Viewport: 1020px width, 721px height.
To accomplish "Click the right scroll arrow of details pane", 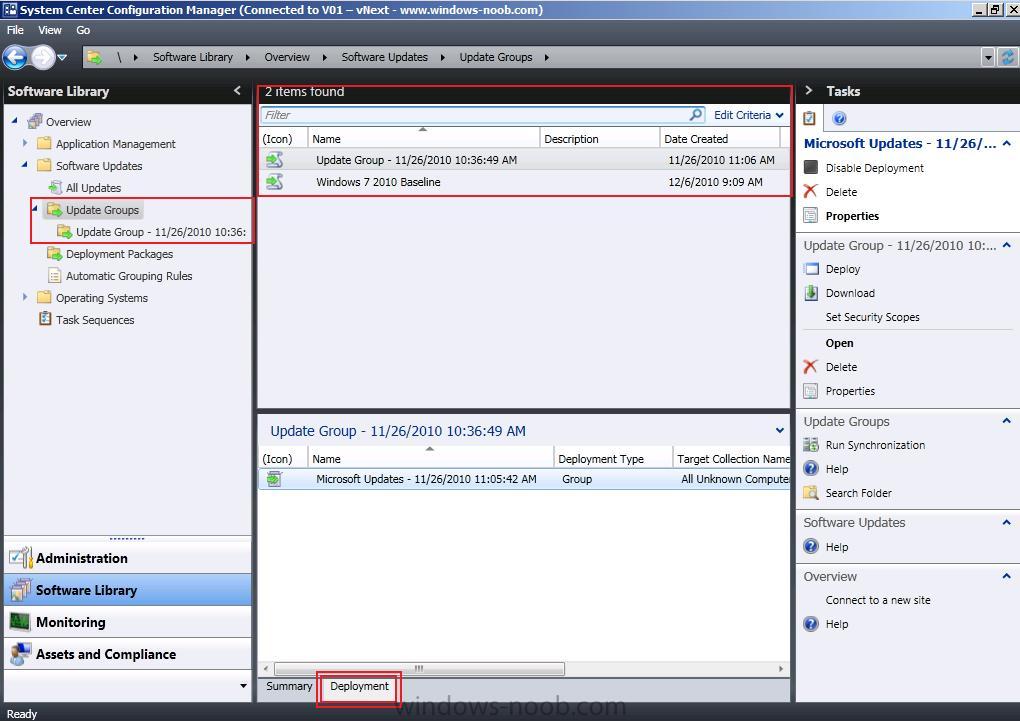I will coord(781,668).
